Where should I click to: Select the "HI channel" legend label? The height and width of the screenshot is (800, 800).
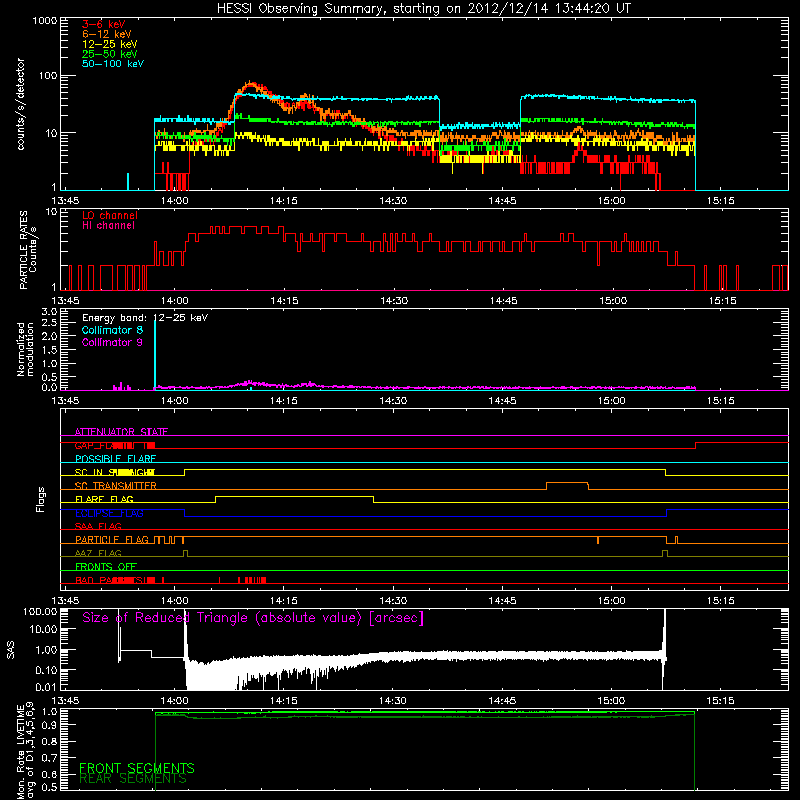(x=108, y=226)
